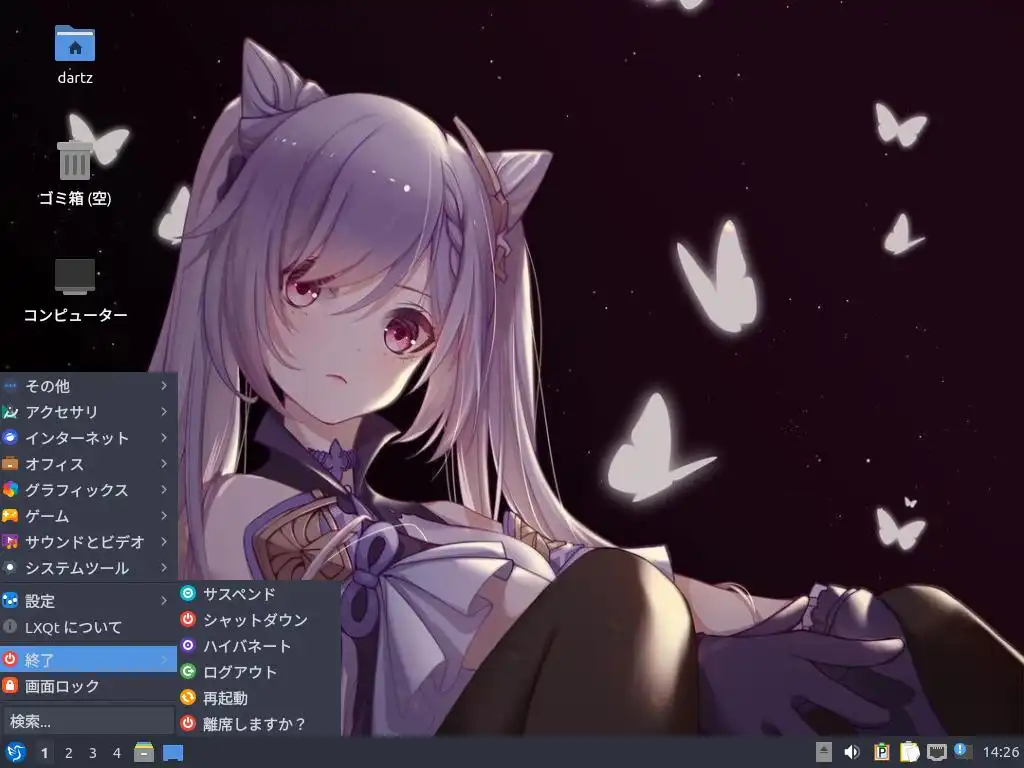Click the 離席しますか？ power icon
The width and height of the screenshot is (1024, 768).
(x=188, y=723)
